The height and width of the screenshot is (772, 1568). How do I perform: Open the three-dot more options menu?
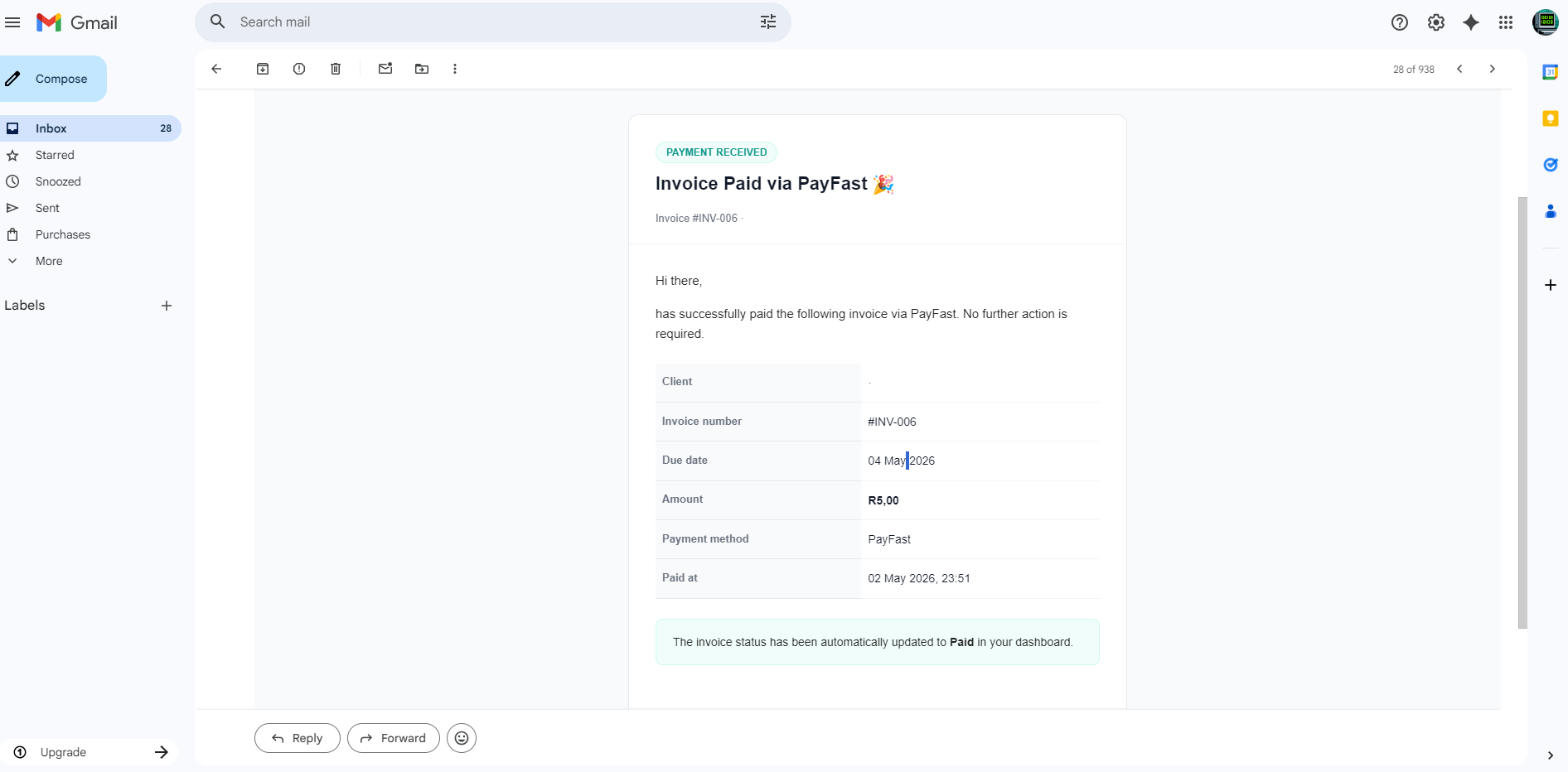click(x=455, y=69)
